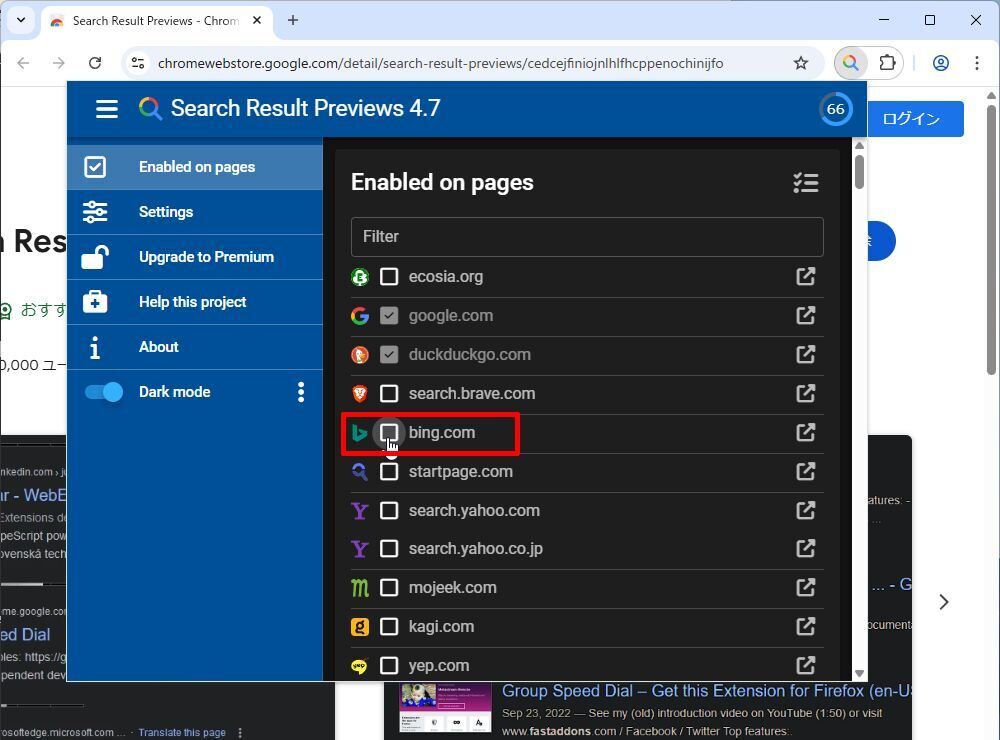Viewport: 1000px width, 740px height.
Task: Open search.brave.com external link icon
Action: point(805,394)
